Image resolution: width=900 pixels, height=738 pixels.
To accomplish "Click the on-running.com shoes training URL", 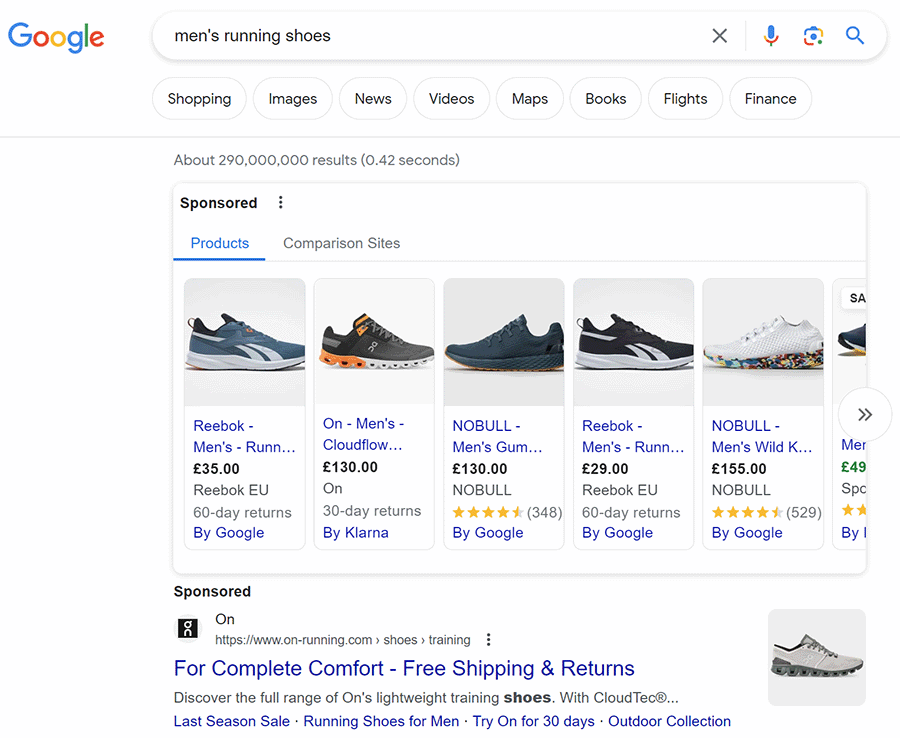I will click(x=343, y=640).
